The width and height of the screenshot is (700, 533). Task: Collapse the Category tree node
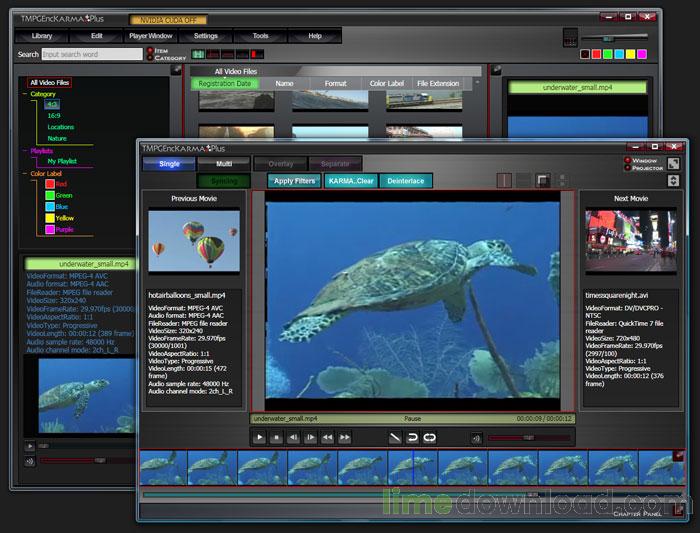25,94
